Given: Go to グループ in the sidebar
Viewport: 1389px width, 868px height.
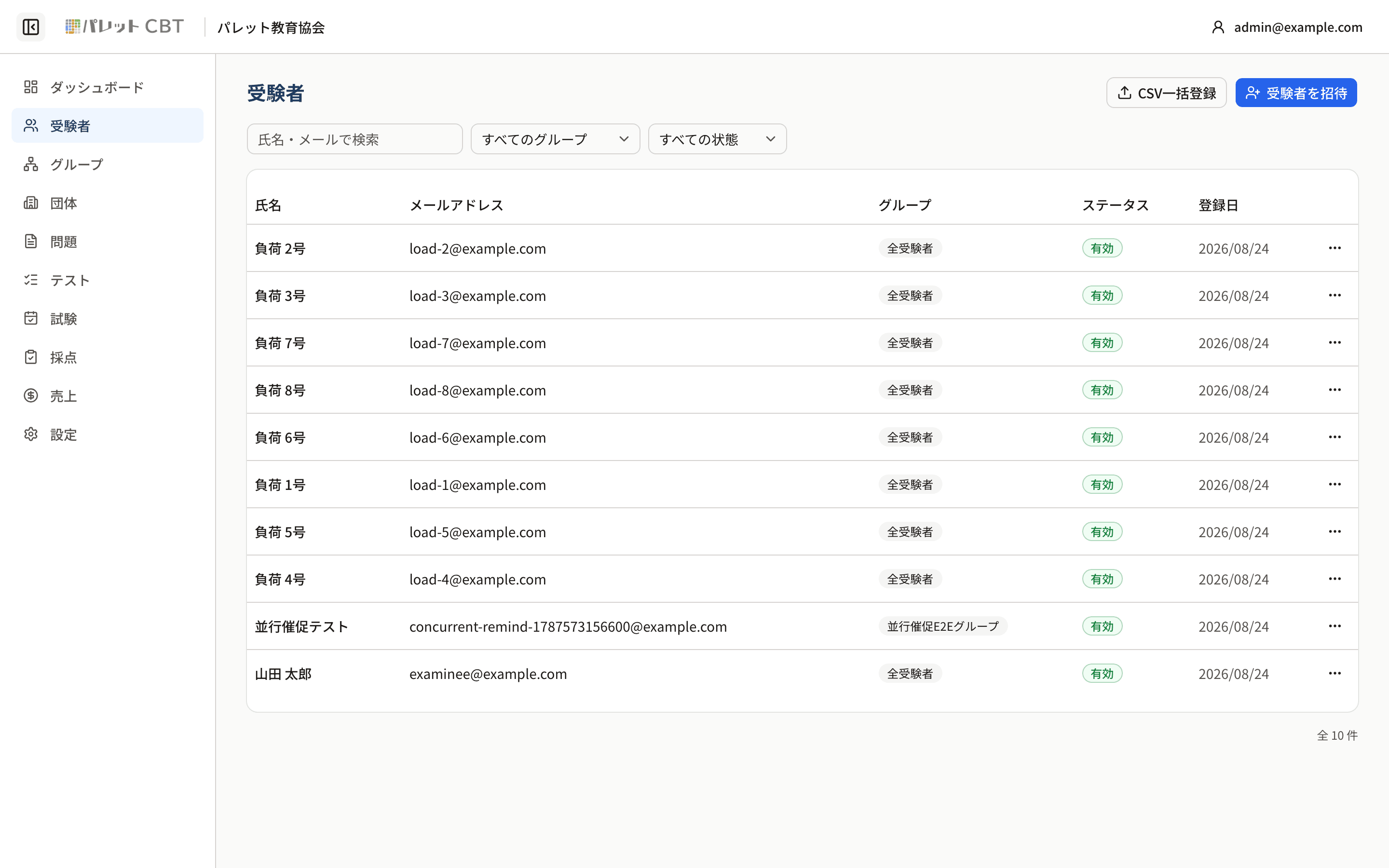Looking at the screenshot, I should (108, 164).
